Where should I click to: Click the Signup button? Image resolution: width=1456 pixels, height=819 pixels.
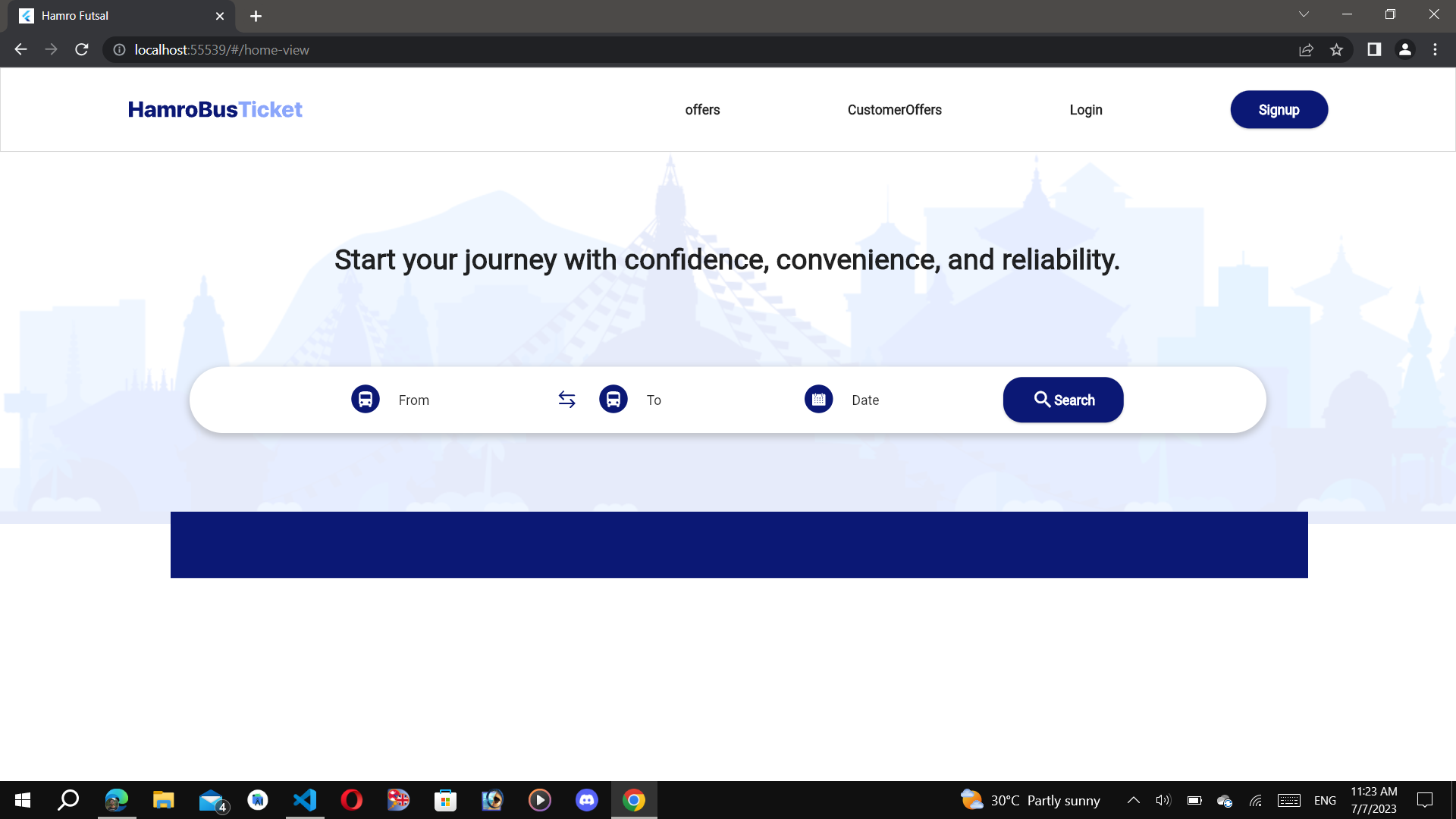1279,110
